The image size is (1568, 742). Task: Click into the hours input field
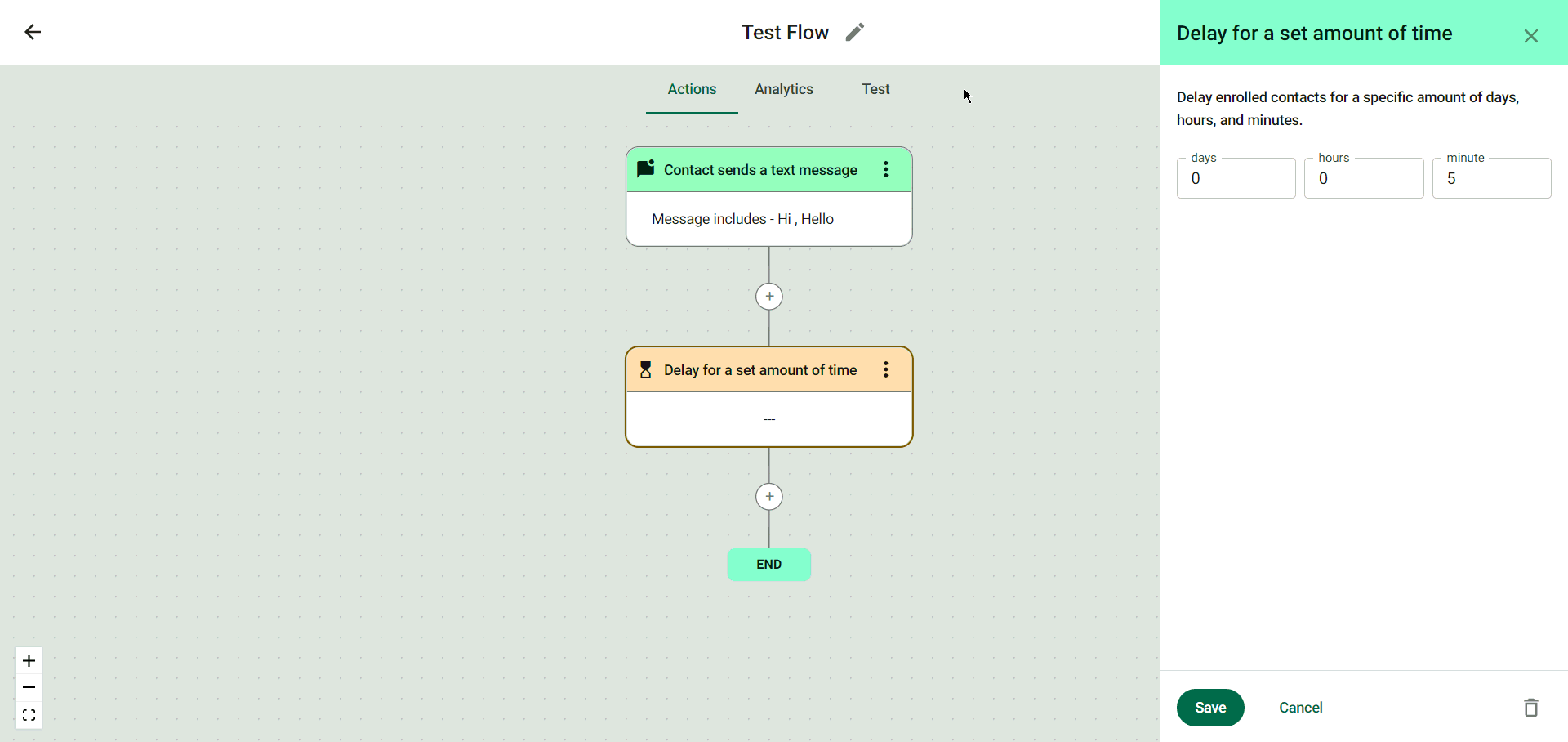tap(1364, 179)
